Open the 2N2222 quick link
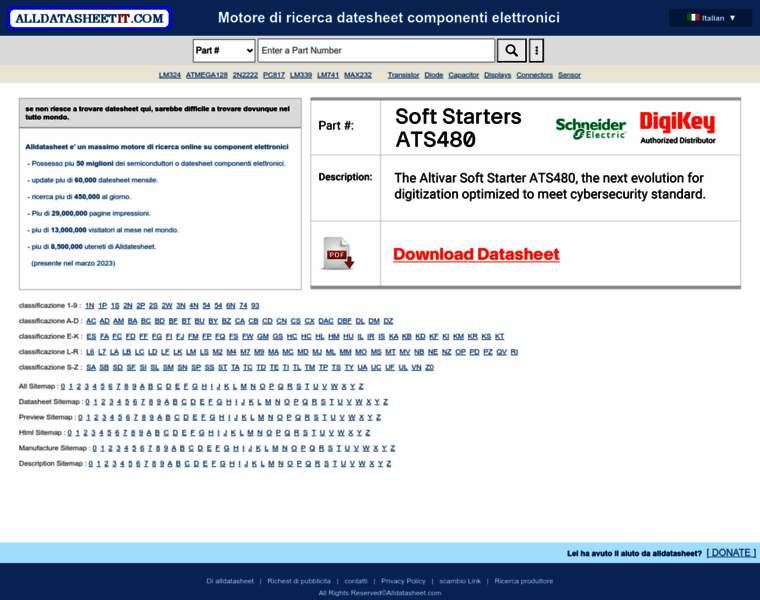Viewport: 760px width, 600px height. [245, 75]
